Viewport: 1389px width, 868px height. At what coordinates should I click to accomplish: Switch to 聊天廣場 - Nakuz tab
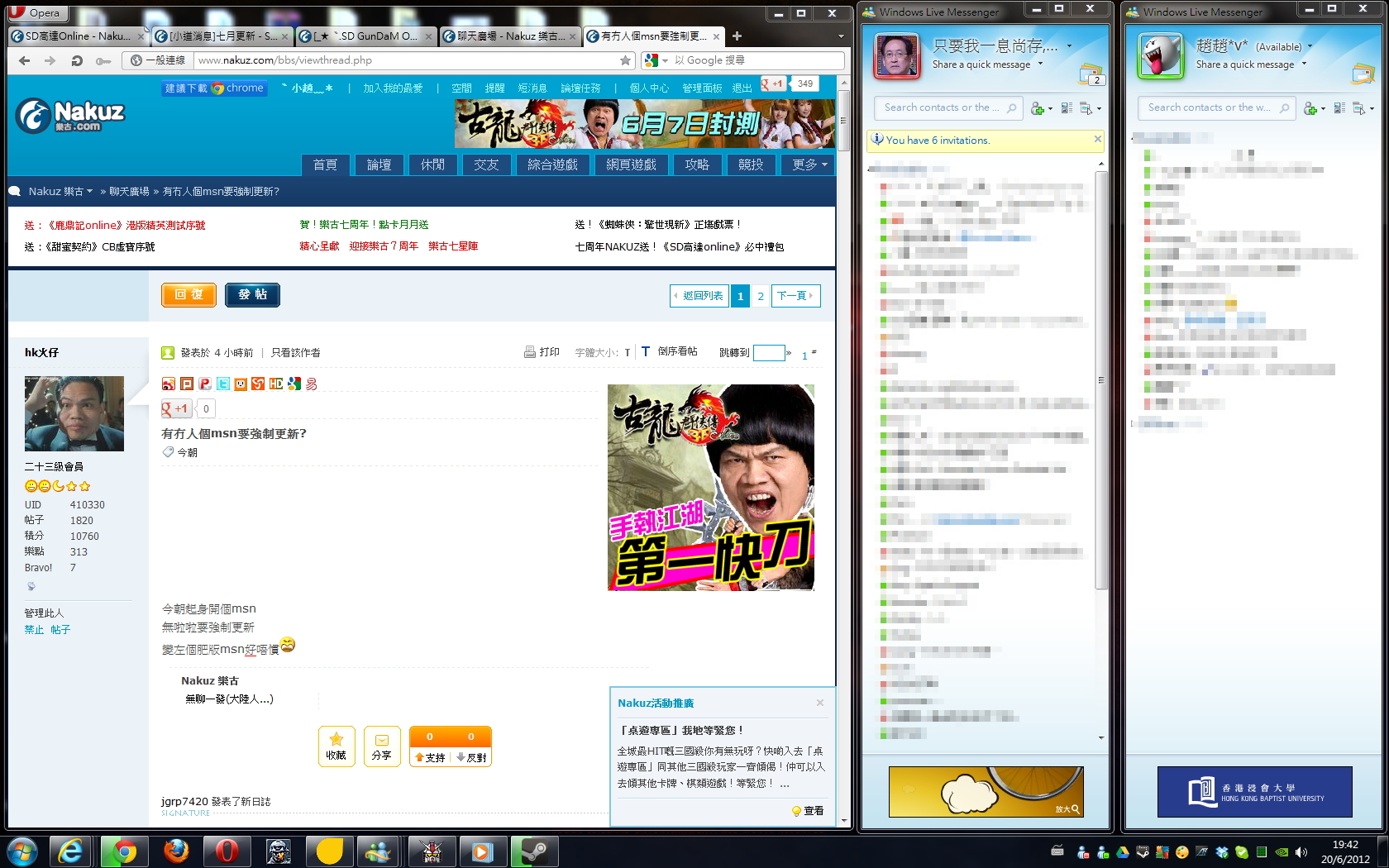(508, 36)
